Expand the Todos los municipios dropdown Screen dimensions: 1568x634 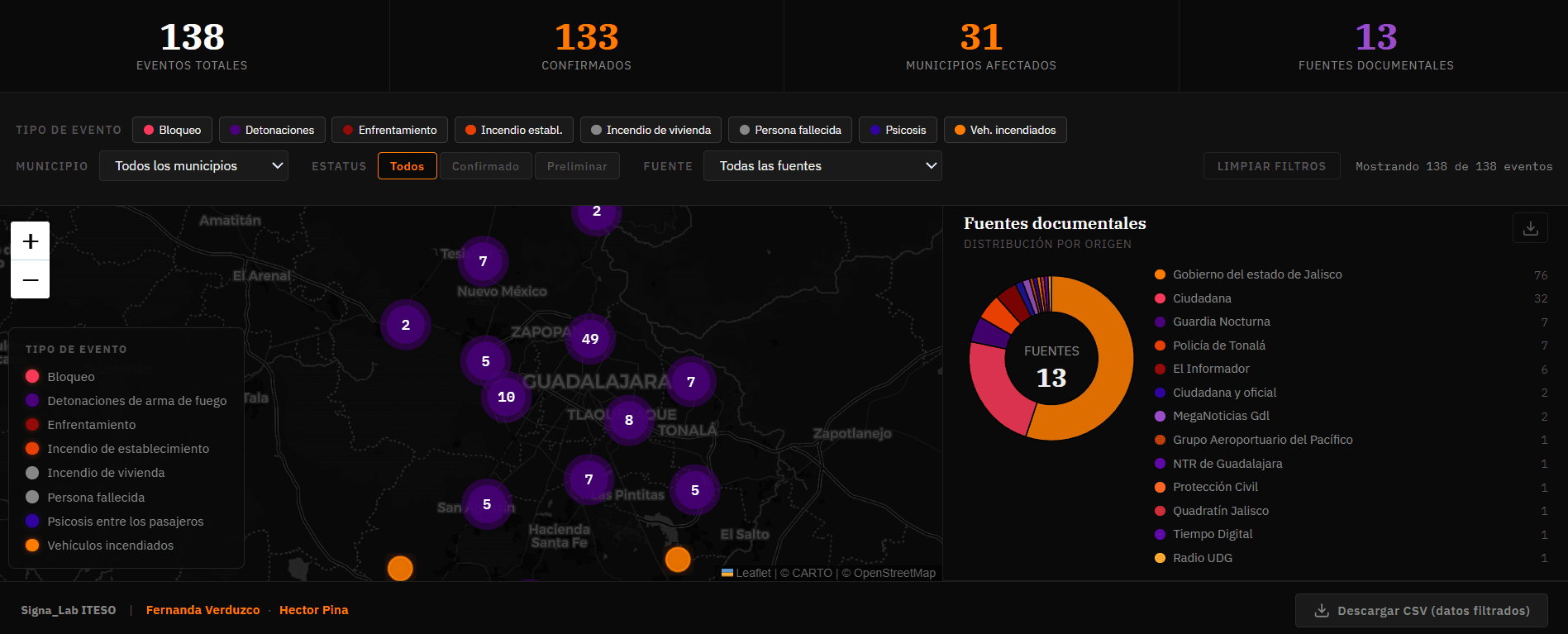coord(193,166)
